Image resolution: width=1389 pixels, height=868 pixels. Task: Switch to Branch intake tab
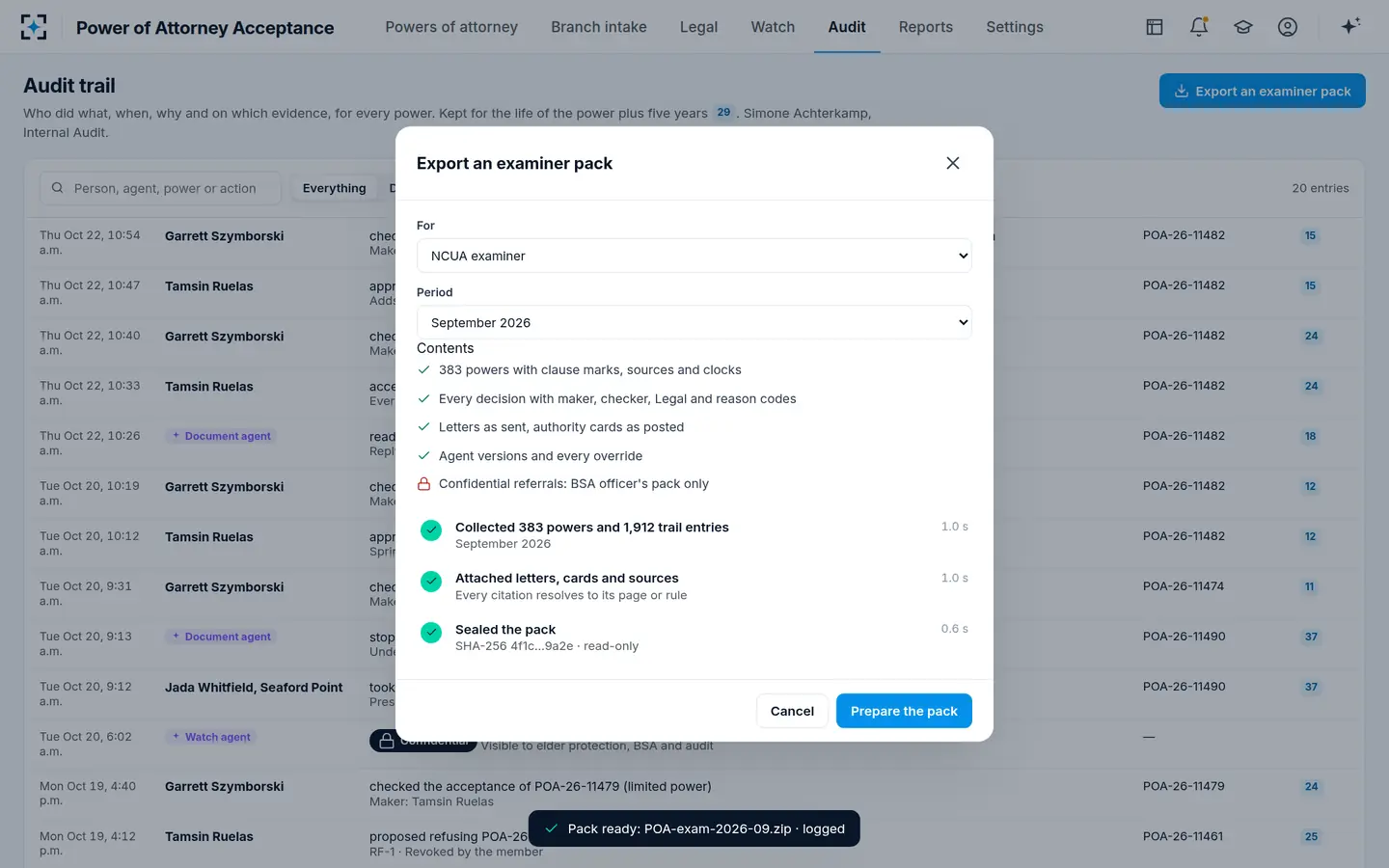click(x=599, y=27)
